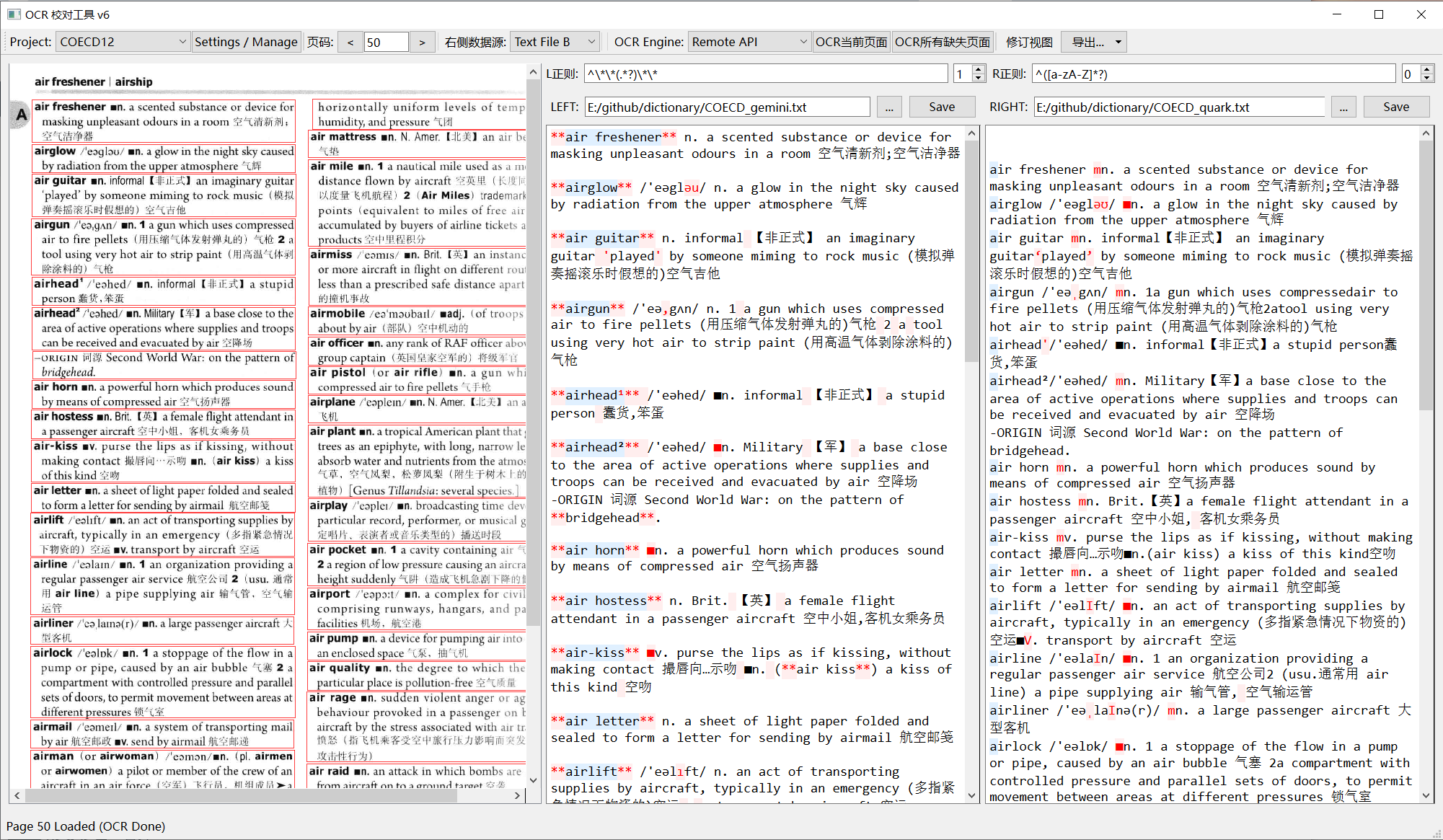Viewport: 1443px width, 840px height.
Task: Open the OCR Engine Remote API dropdown
Action: pos(749,42)
